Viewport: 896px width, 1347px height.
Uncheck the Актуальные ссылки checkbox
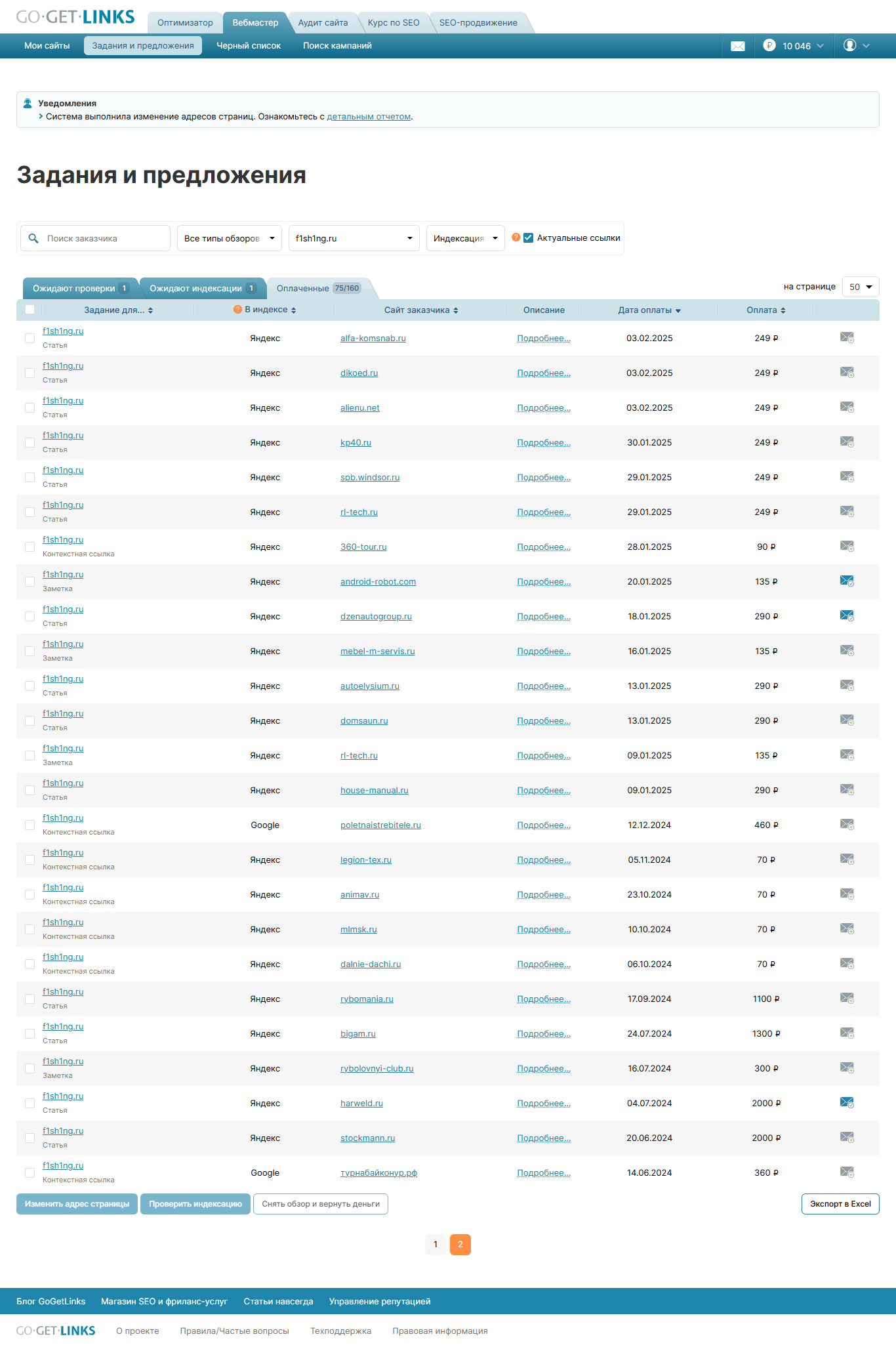click(x=529, y=238)
